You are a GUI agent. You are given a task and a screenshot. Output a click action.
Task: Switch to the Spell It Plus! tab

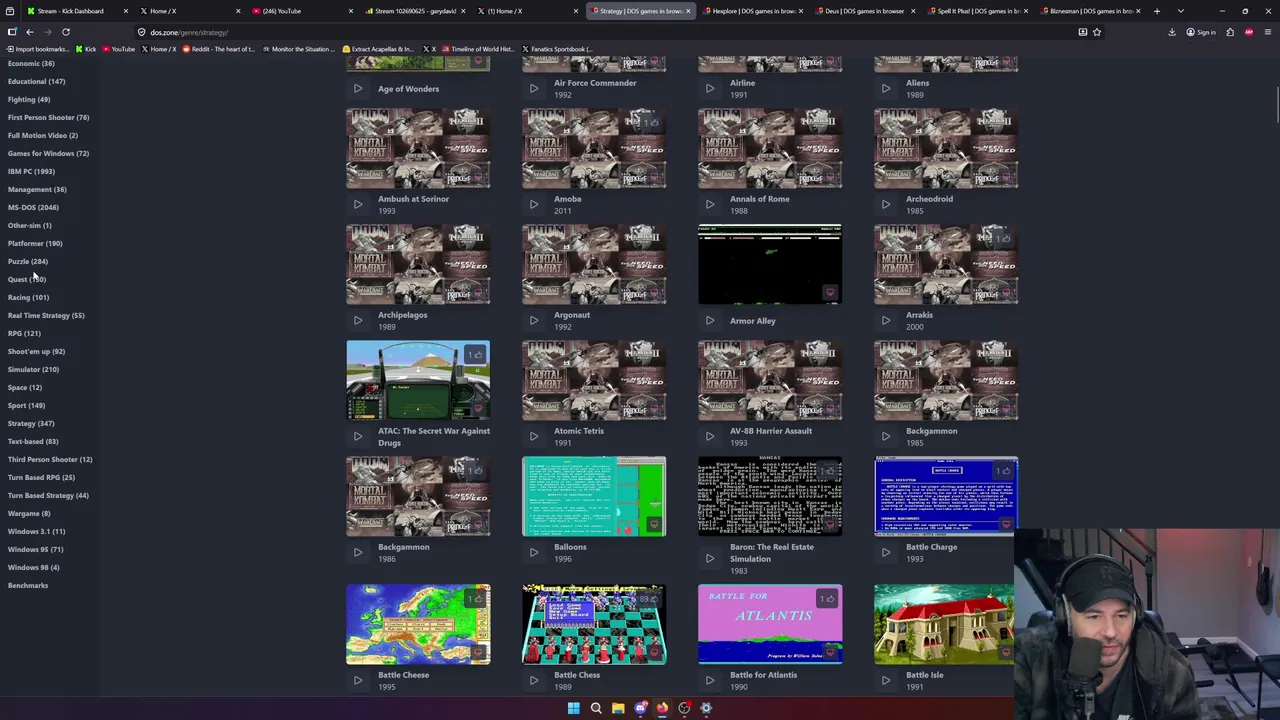[977, 11]
